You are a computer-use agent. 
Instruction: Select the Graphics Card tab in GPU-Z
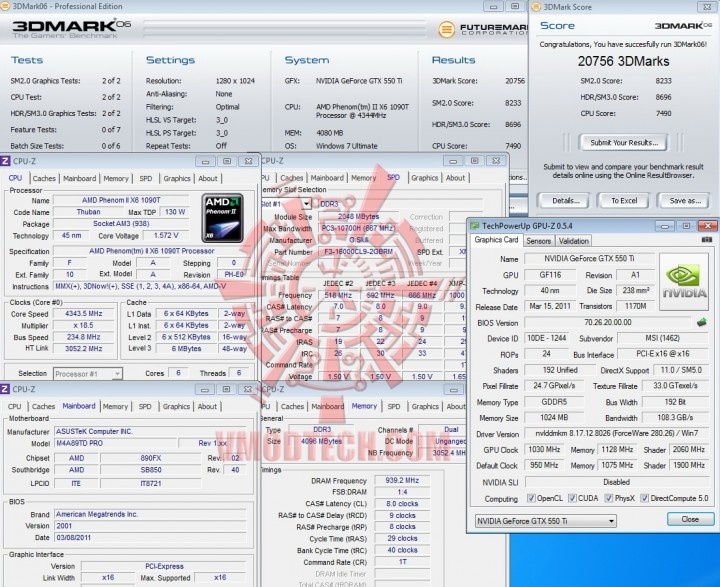coord(496,240)
